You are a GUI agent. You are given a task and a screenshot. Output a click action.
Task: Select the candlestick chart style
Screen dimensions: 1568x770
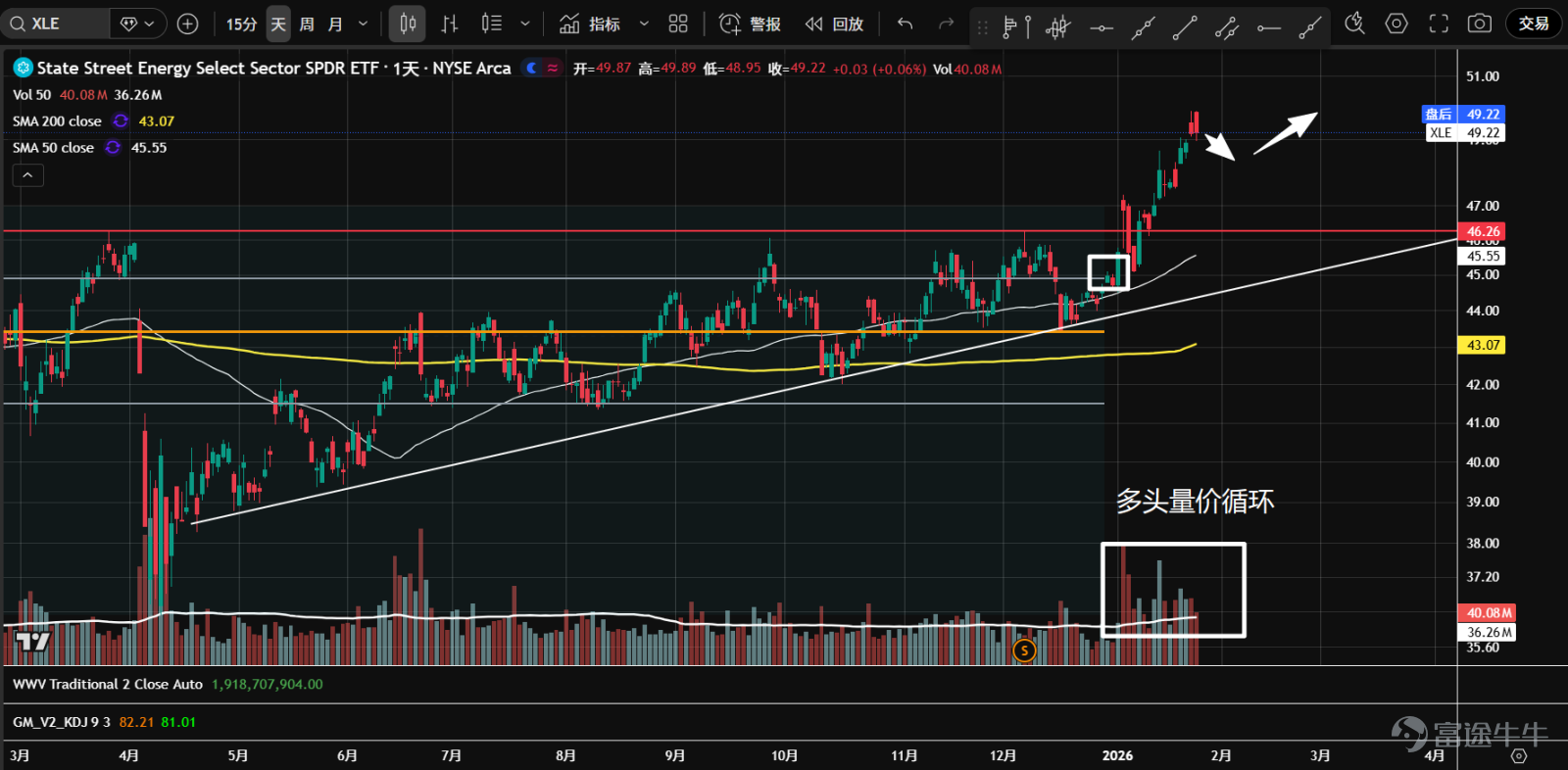tap(408, 24)
